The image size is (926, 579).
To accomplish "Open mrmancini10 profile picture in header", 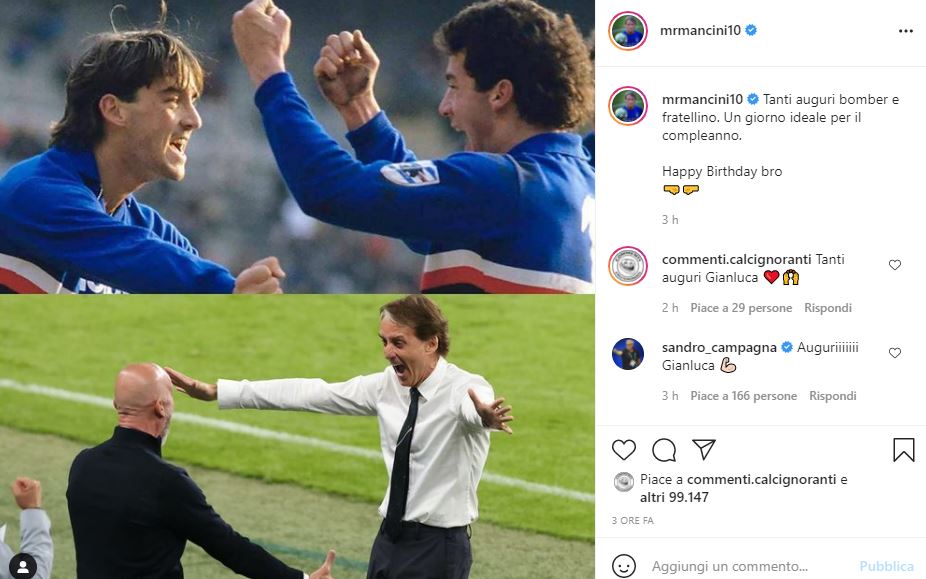I will click(628, 31).
